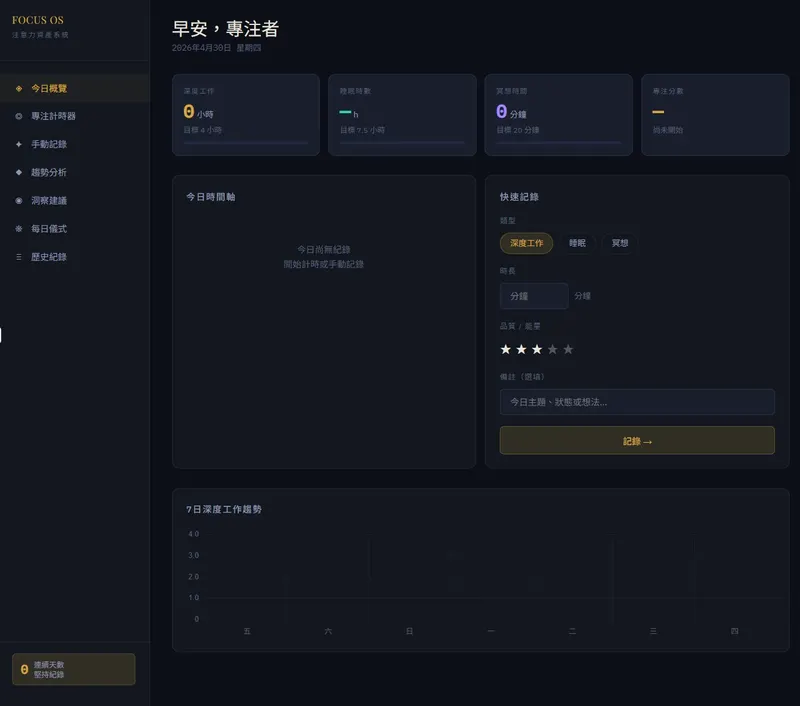Click chart x-axis label 五
The width and height of the screenshot is (800, 706).
(247, 632)
